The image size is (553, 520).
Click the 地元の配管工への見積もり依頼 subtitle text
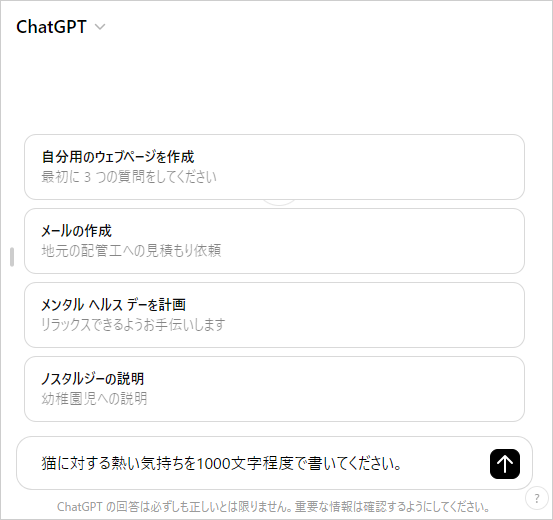coord(131,251)
